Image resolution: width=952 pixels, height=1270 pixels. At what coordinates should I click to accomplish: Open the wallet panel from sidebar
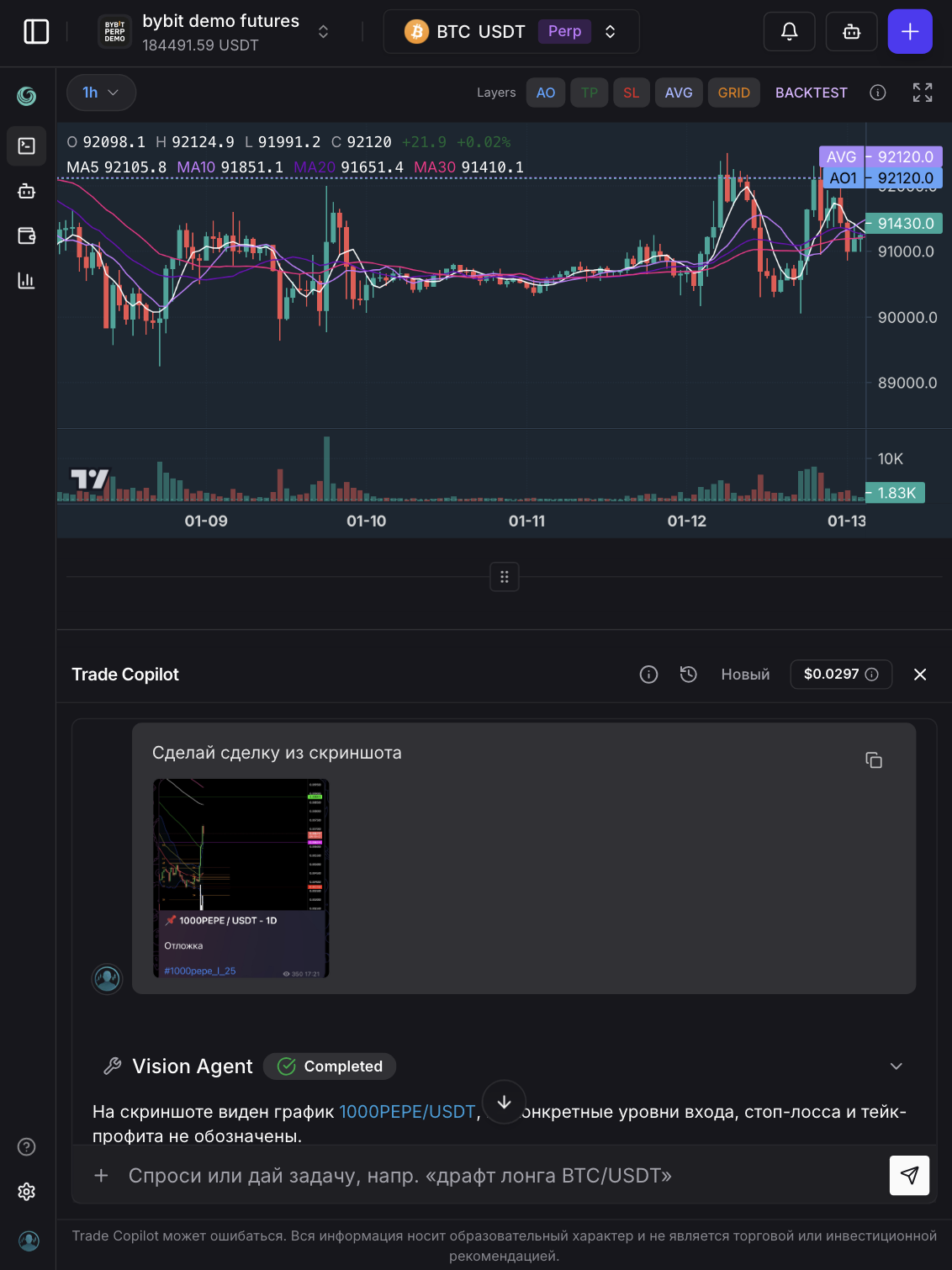26,236
